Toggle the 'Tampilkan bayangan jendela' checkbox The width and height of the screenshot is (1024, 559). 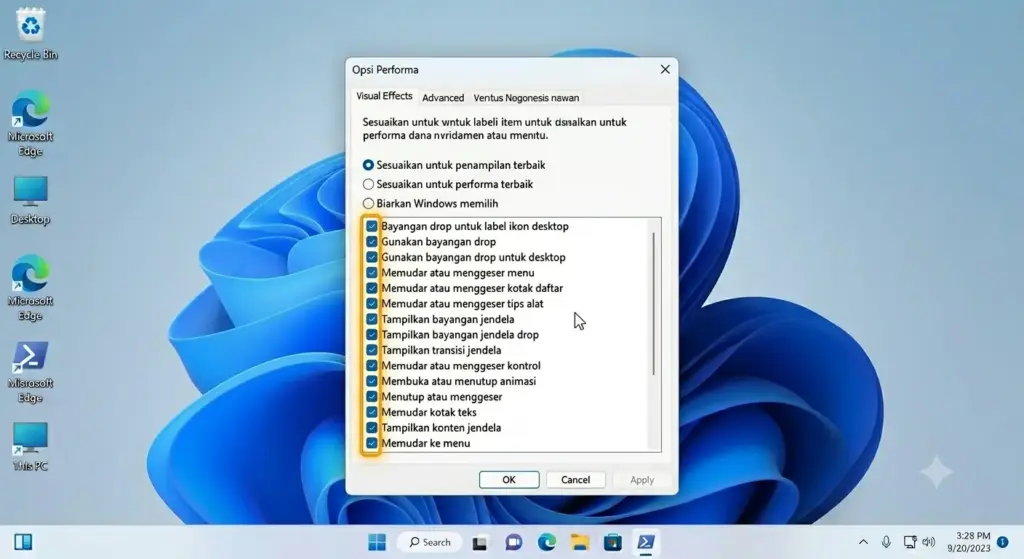[x=372, y=319]
